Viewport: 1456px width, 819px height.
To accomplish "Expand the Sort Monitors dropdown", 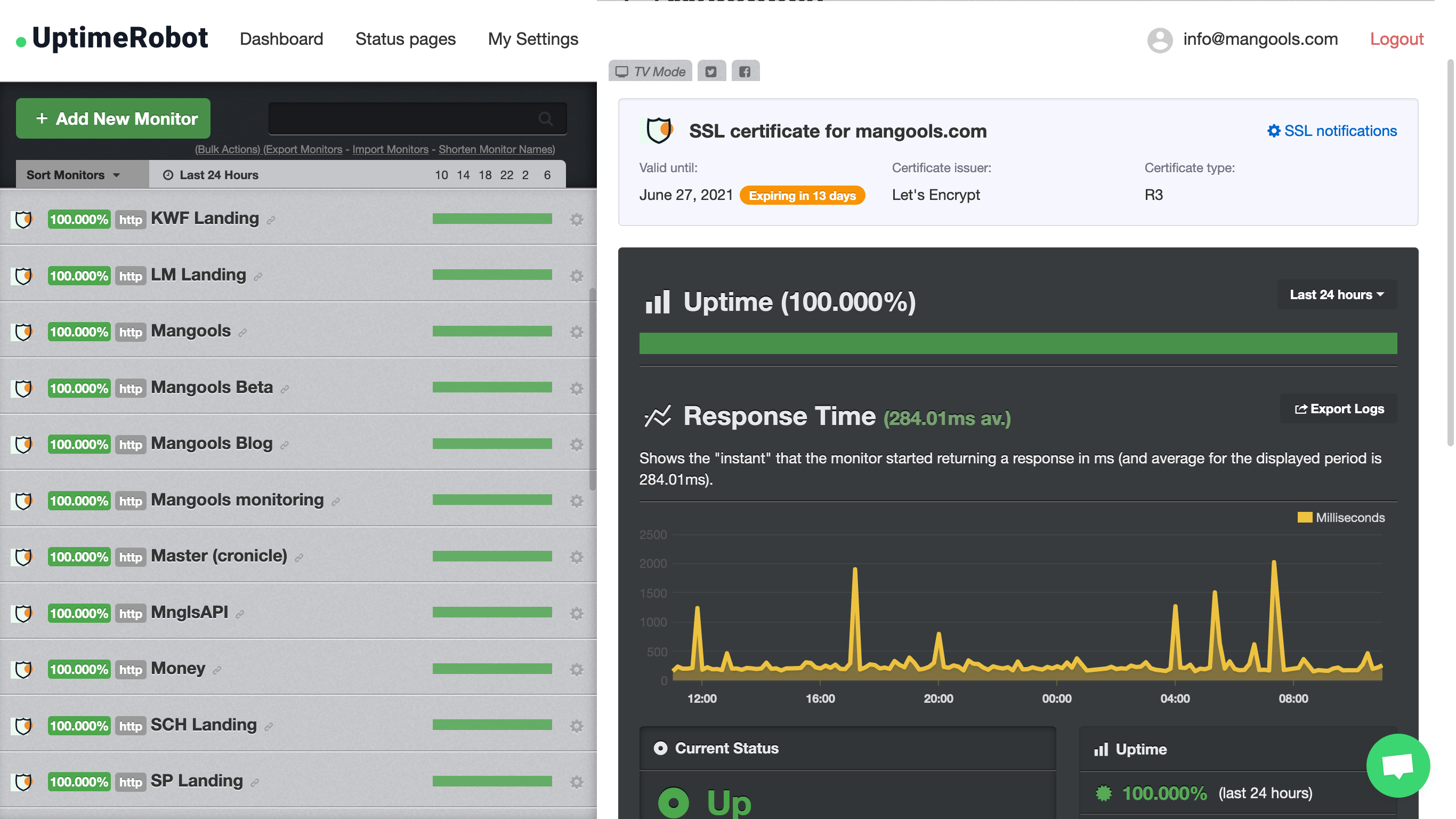I will click(74, 175).
